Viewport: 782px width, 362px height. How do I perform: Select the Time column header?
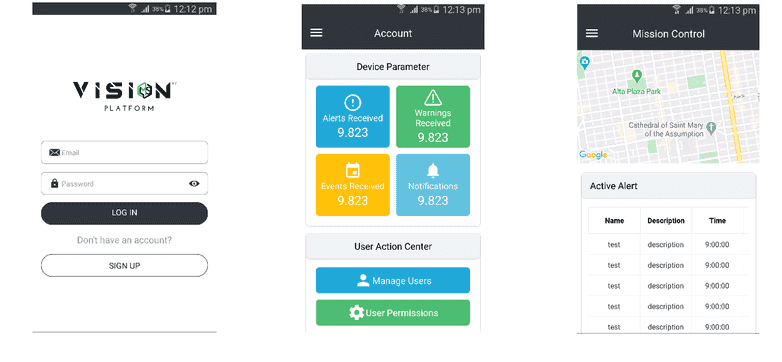(718, 220)
